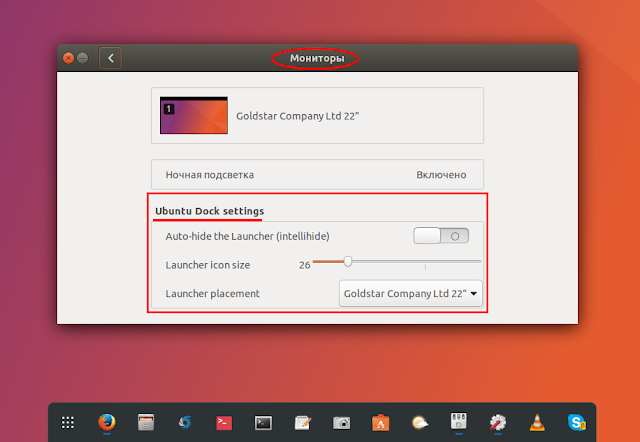The height and width of the screenshot is (442, 640).
Task: Open the Tweaks switch-panel dock icon
Action: coord(459,421)
